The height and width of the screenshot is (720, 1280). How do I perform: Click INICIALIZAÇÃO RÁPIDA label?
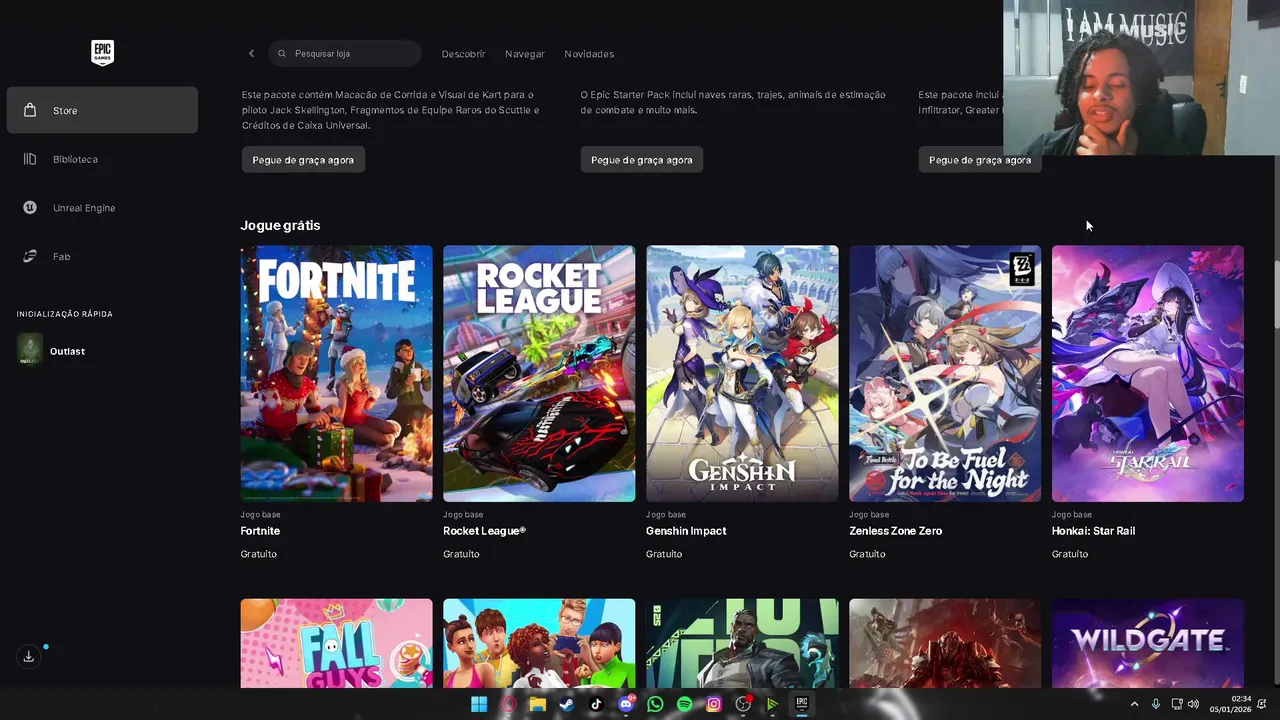[64, 314]
